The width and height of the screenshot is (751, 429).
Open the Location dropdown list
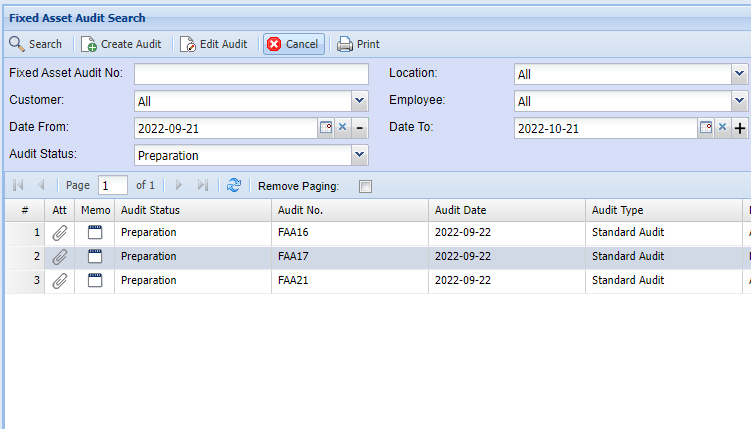point(739,74)
